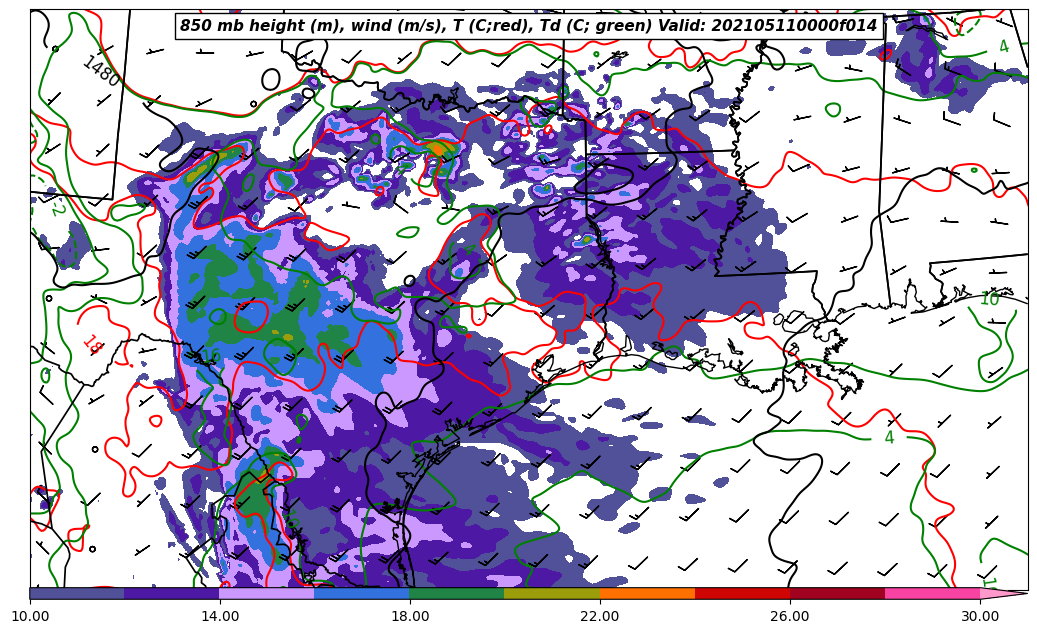Pick the blue 16–18 colorbar segment

[362, 593]
